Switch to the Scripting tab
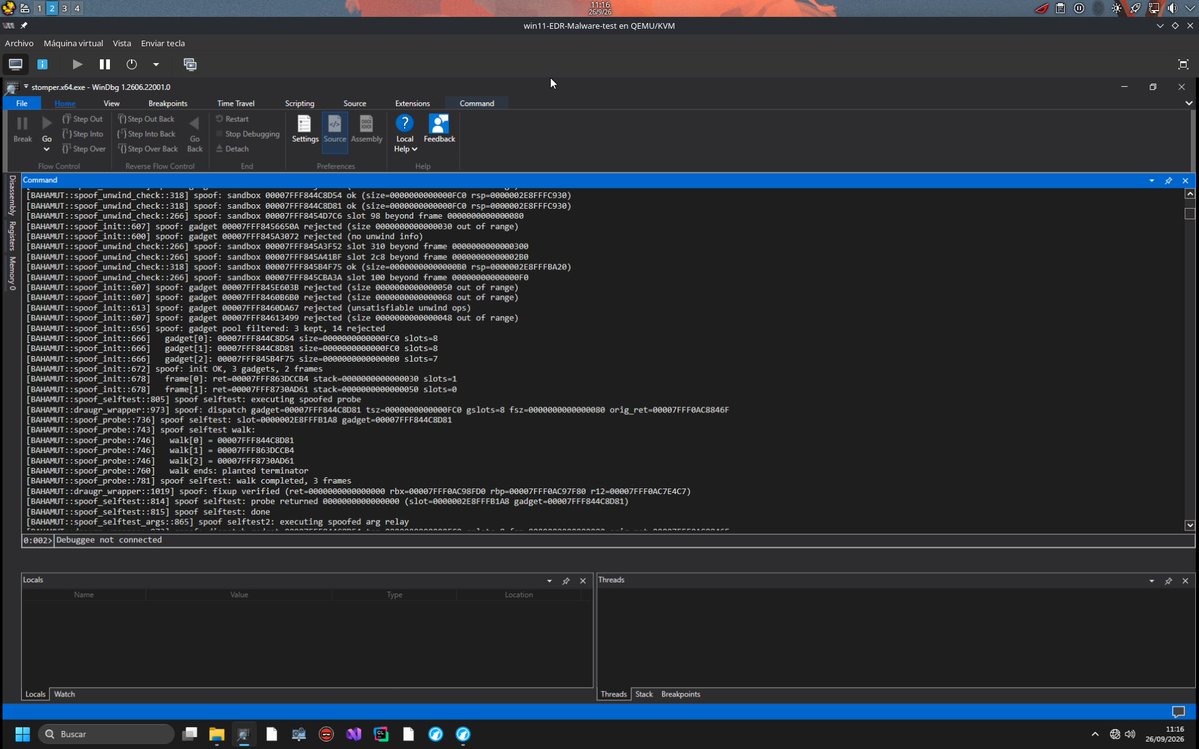Viewport: 1199px width, 749px height. pos(300,103)
